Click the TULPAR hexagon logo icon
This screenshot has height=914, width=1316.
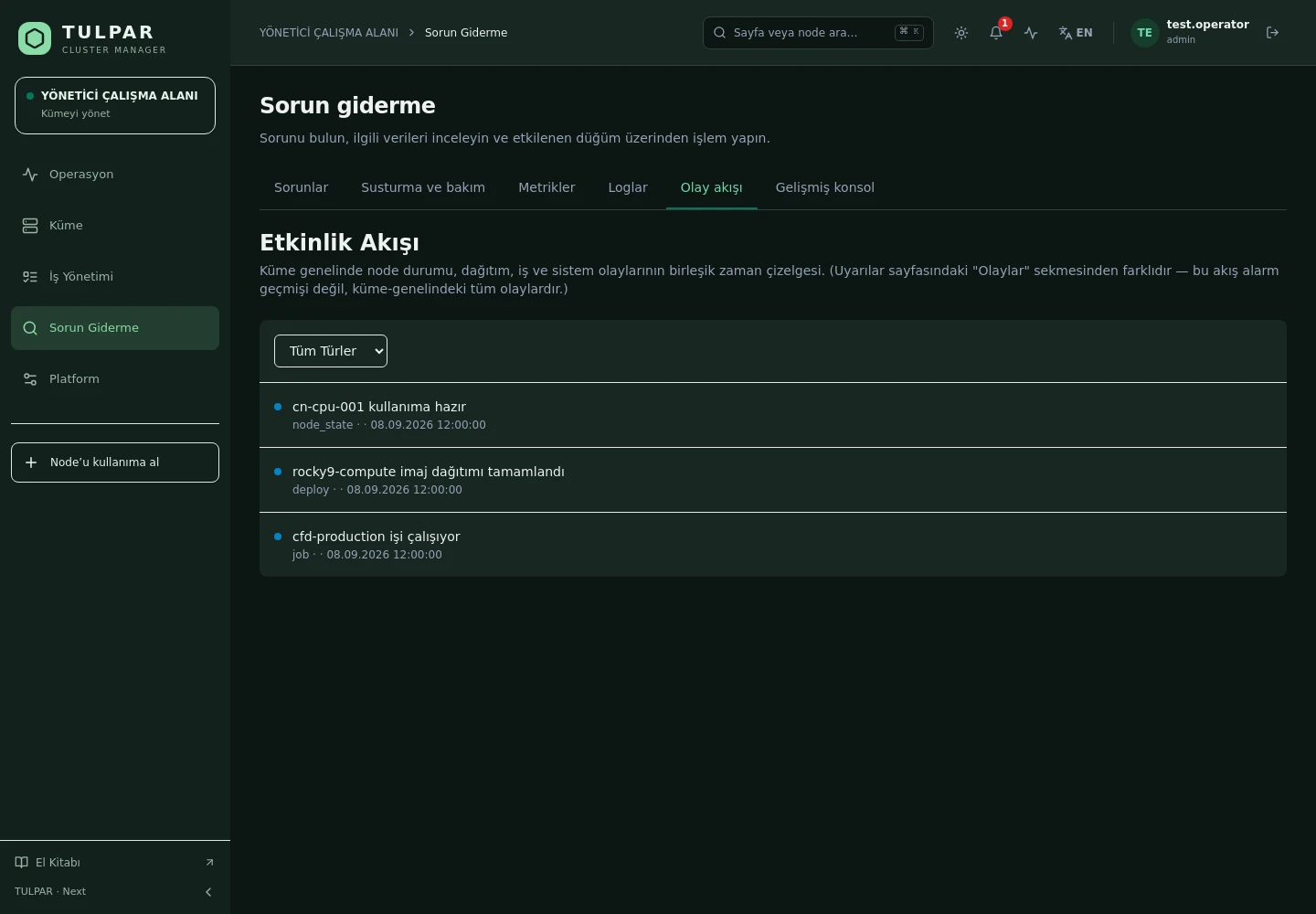pos(35,38)
